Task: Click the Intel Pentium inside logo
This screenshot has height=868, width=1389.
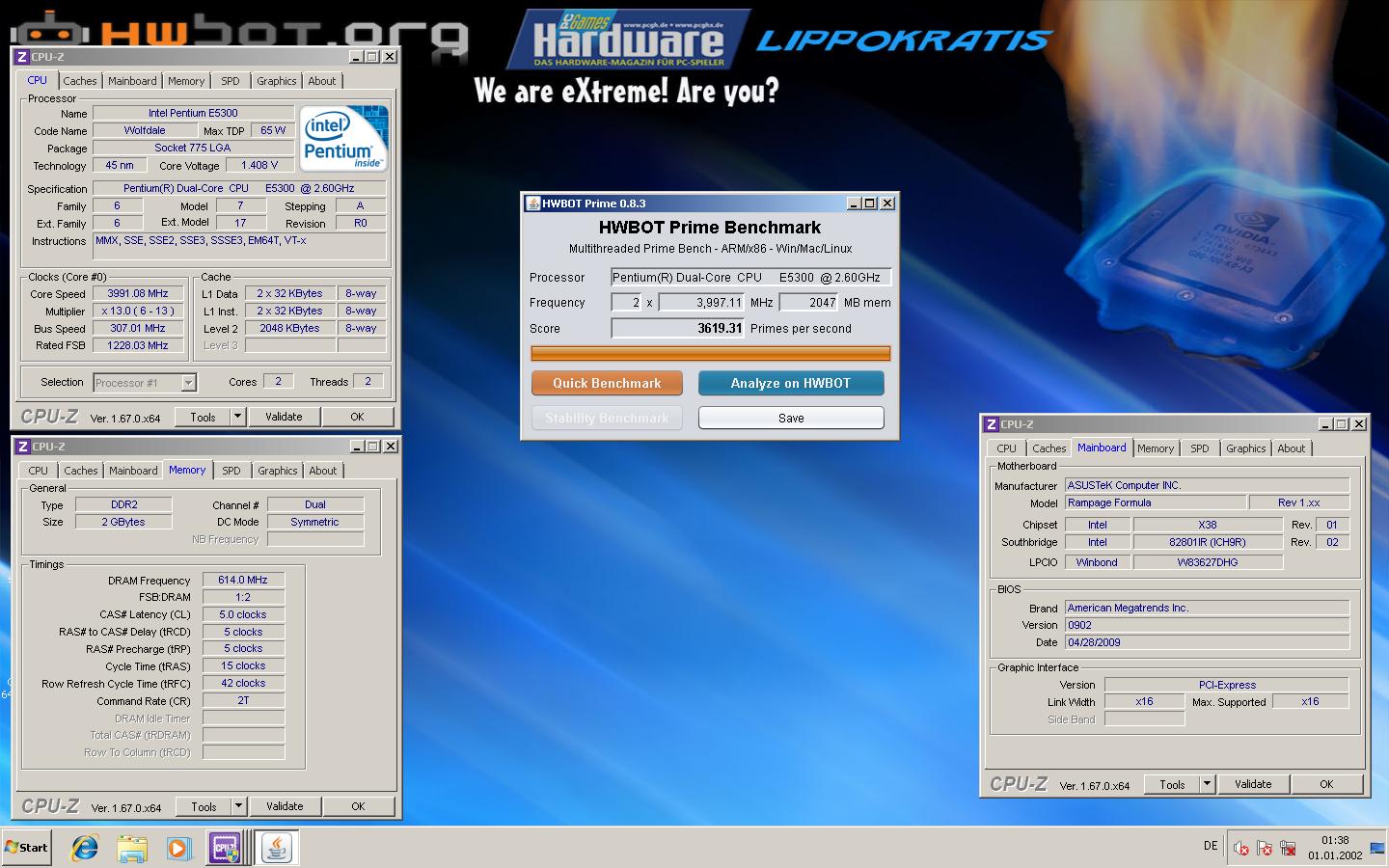Action: (342, 138)
